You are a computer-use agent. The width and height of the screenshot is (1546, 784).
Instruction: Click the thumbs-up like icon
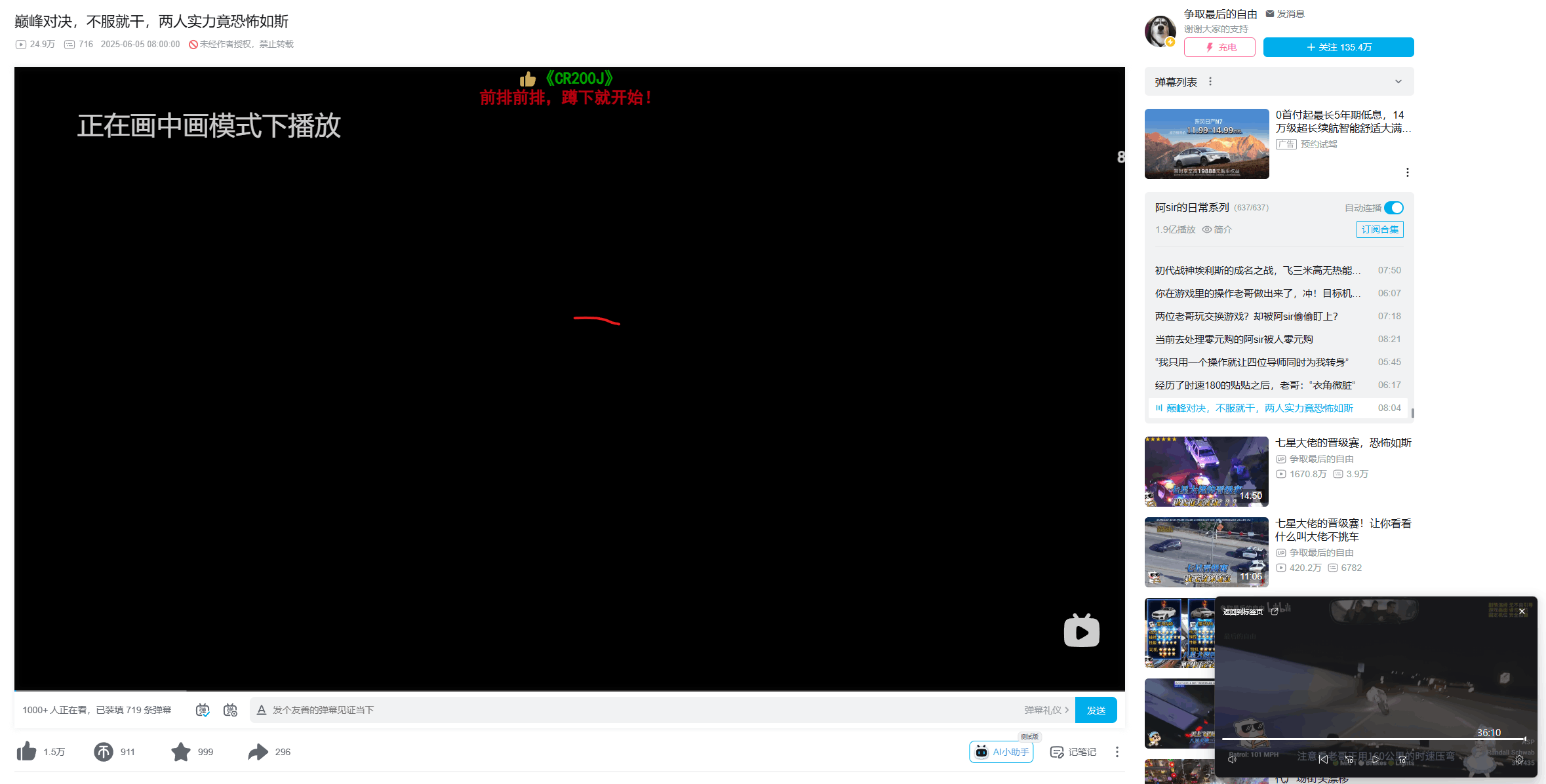(x=27, y=751)
